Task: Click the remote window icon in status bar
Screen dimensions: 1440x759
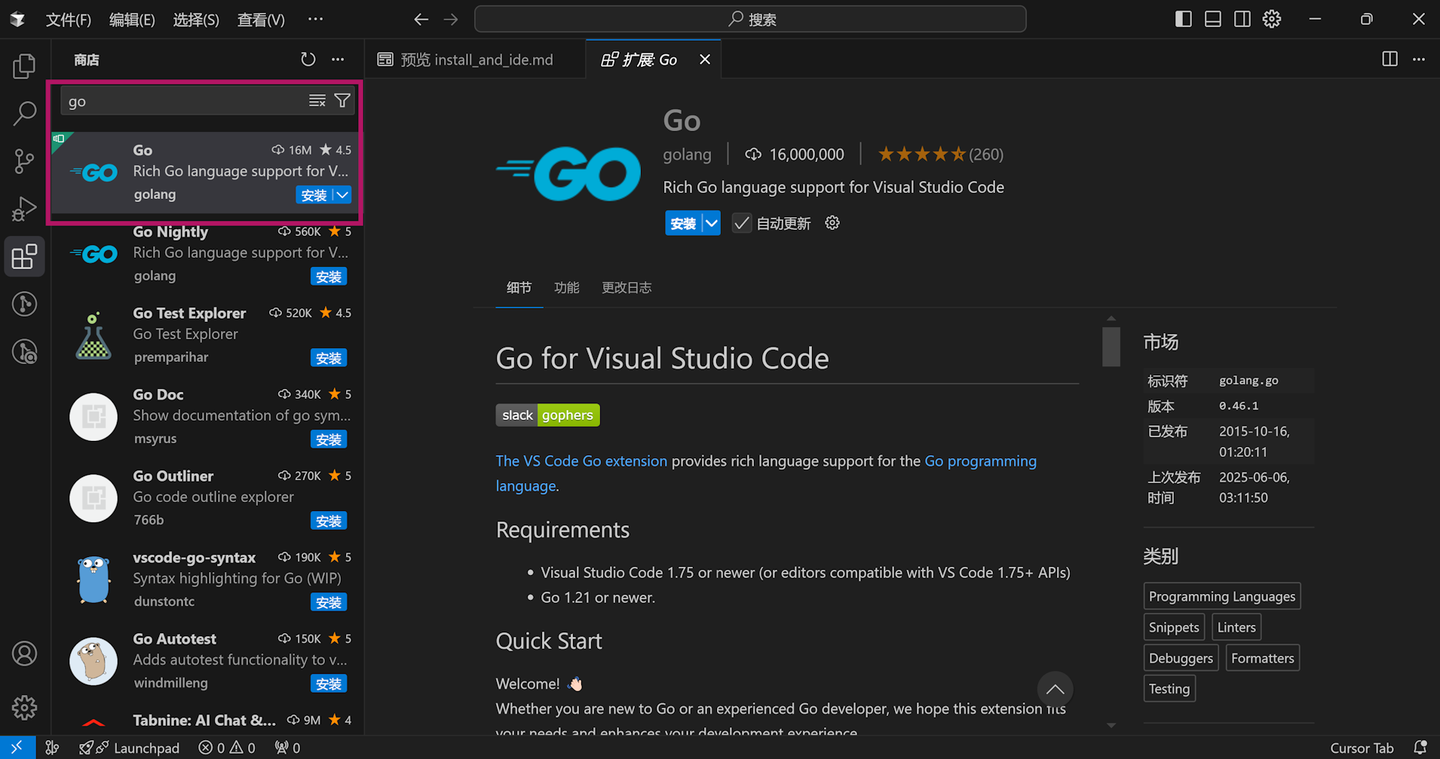Action: (17, 747)
